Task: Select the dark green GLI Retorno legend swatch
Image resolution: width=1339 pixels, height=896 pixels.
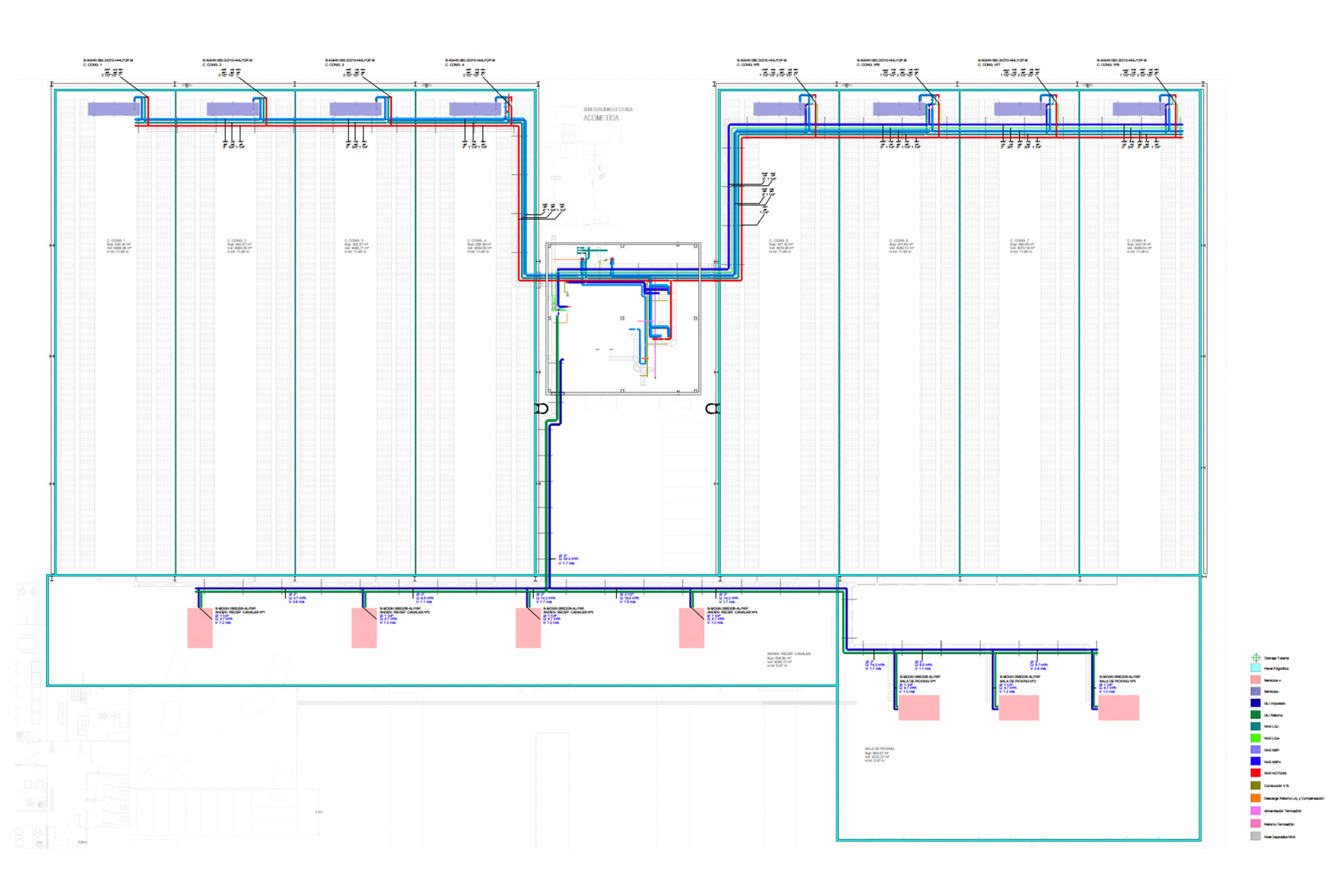Action: tap(1256, 715)
